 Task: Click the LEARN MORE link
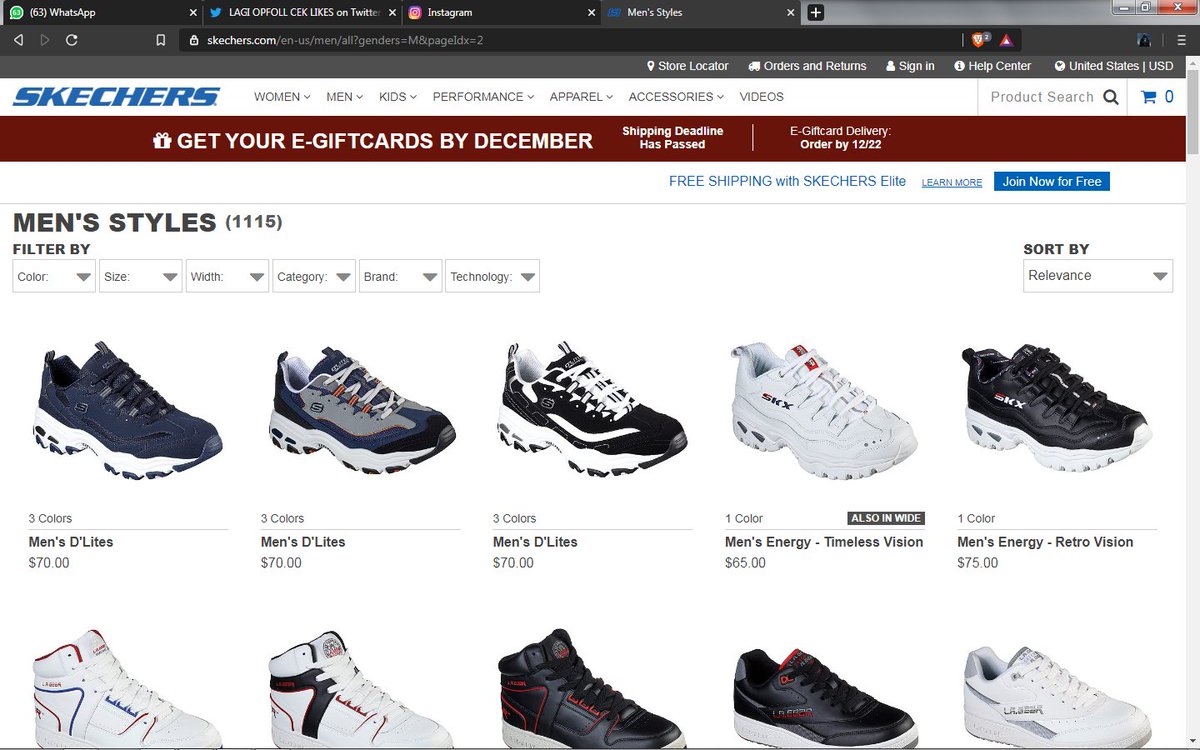pyautogui.click(x=951, y=183)
